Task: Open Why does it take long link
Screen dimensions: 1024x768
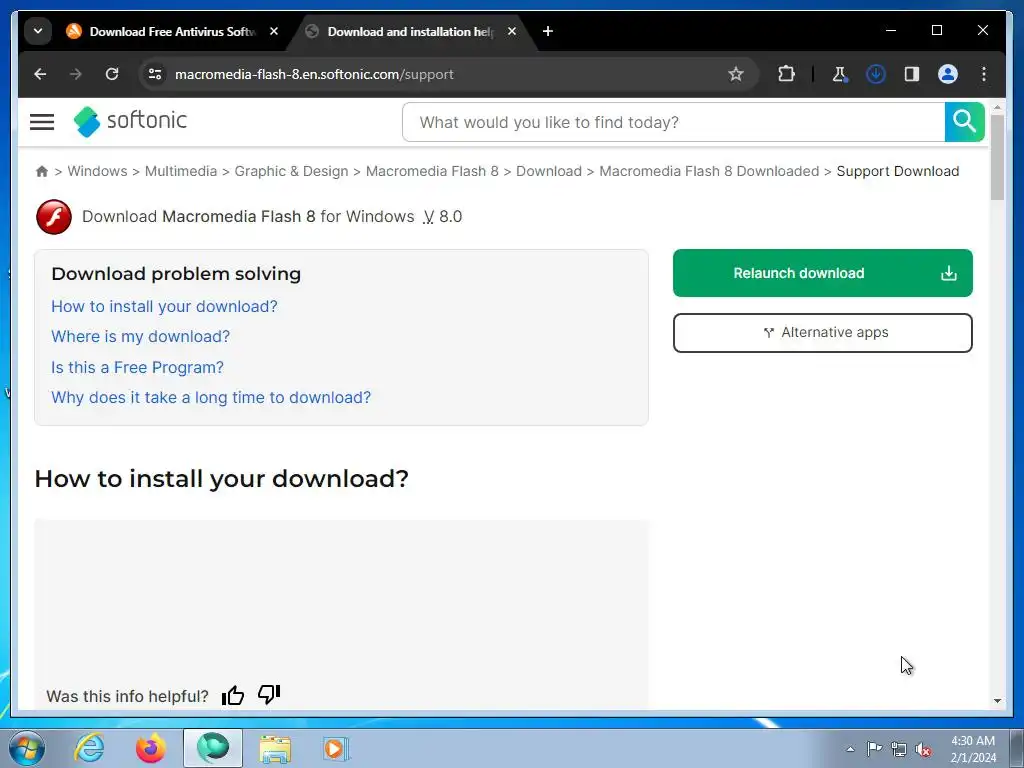Action: [211, 397]
